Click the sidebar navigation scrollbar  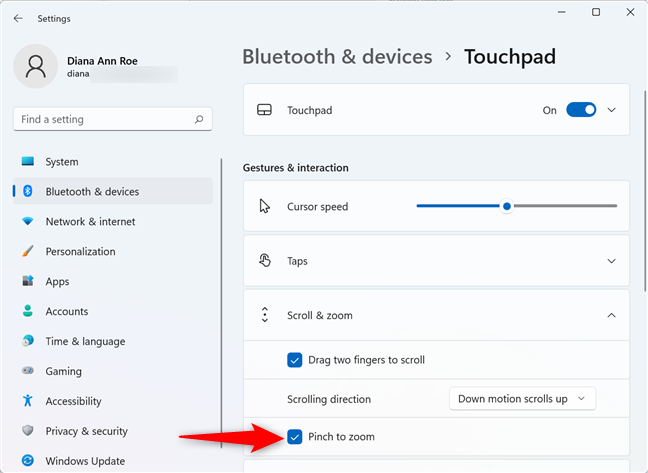(222, 303)
